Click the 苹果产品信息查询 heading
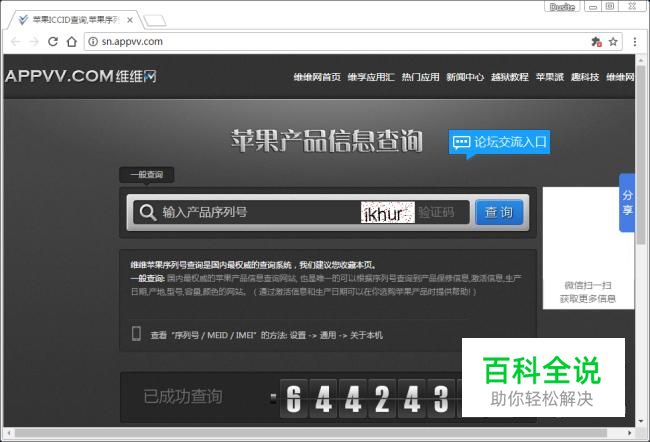Image resolution: width=650 pixels, height=442 pixels. 327,141
